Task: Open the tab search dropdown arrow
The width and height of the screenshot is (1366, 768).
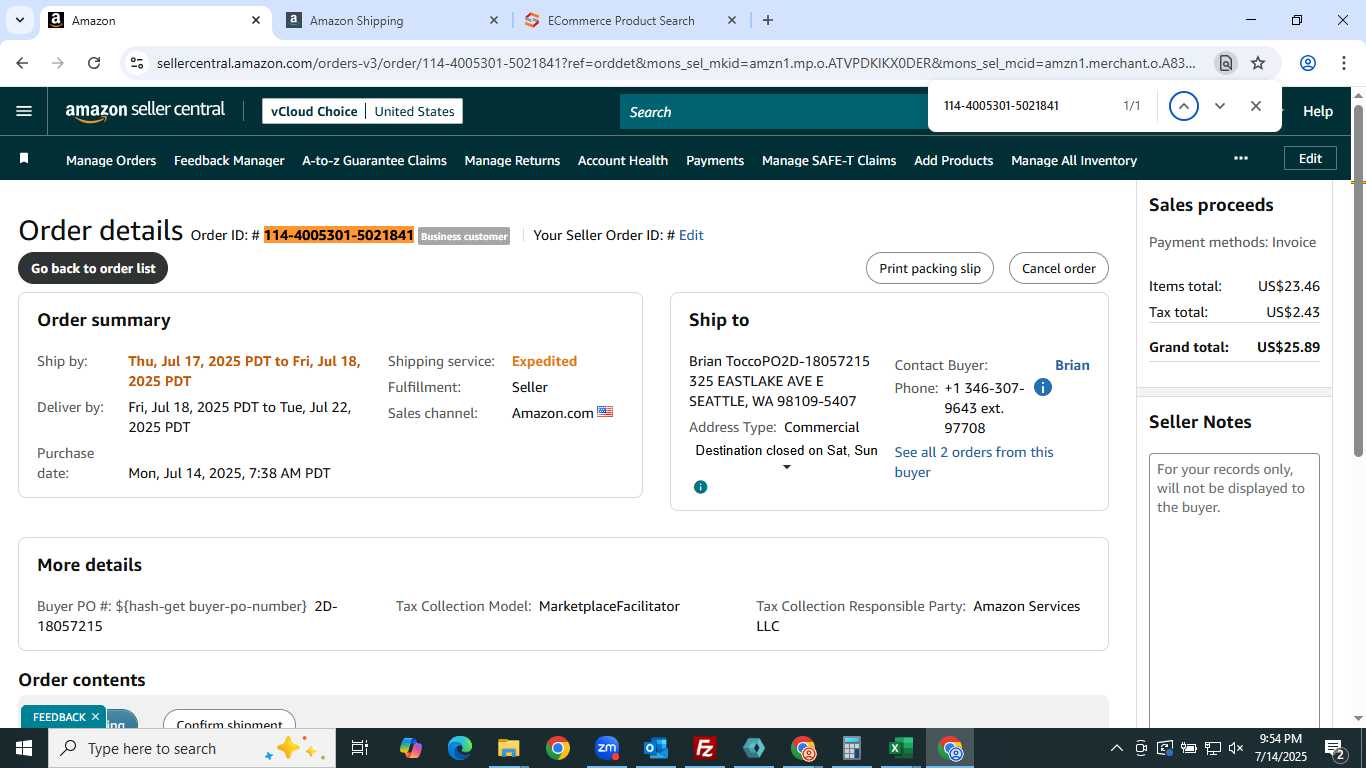Action: tap(19, 20)
